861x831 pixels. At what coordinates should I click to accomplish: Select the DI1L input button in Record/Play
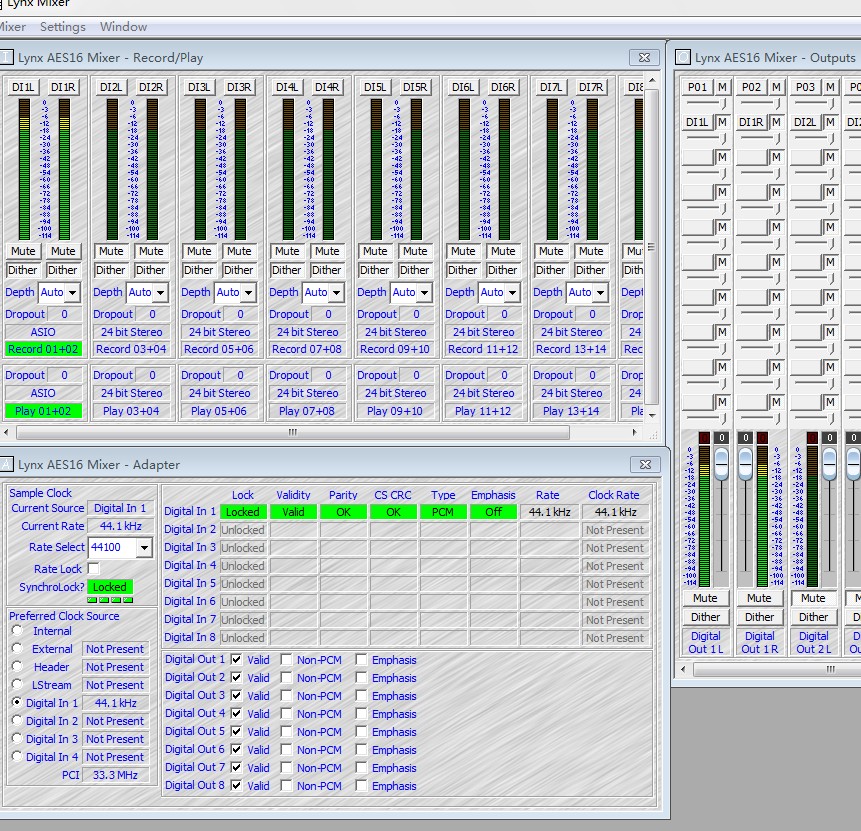point(23,87)
